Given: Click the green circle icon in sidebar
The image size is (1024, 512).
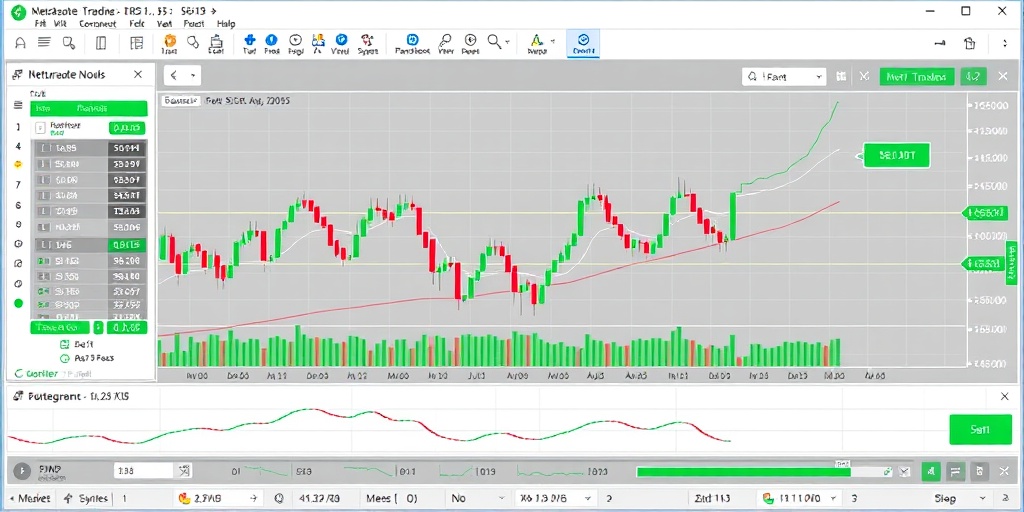Looking at the screenshot, I should (17, 303).
